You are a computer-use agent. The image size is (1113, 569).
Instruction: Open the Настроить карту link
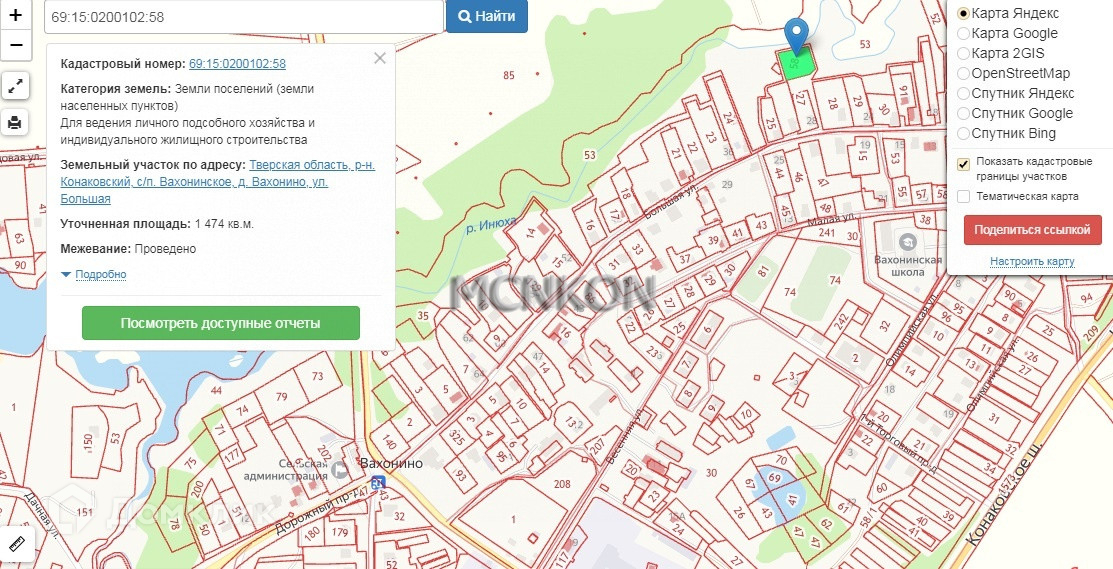tap(1032, 262)
